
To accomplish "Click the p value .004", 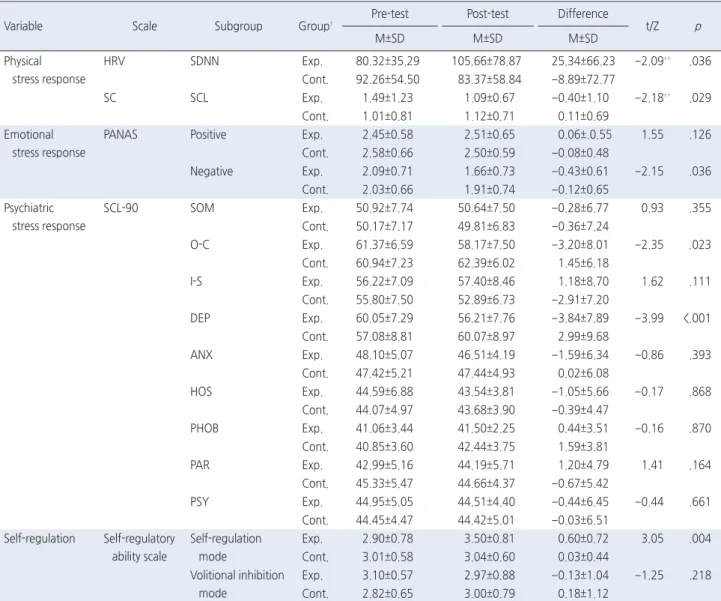I will tap(700, 538).
